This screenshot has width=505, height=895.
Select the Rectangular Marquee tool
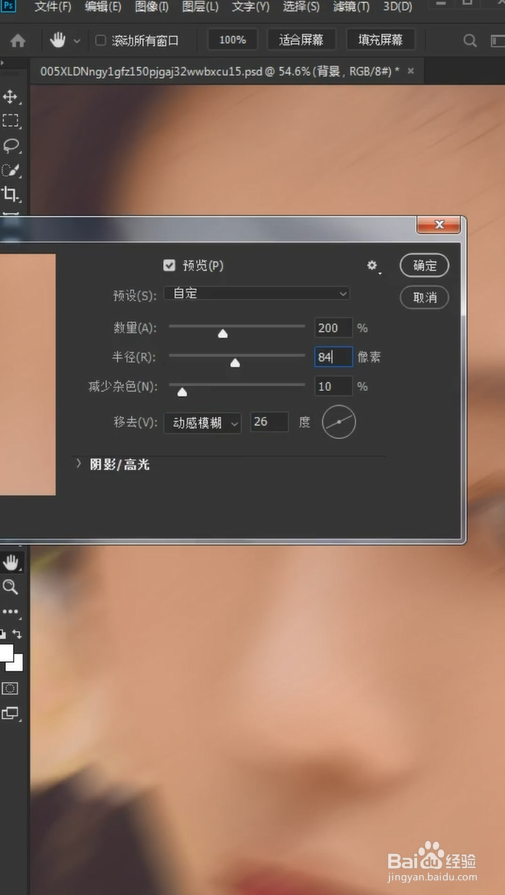point(10,120)
